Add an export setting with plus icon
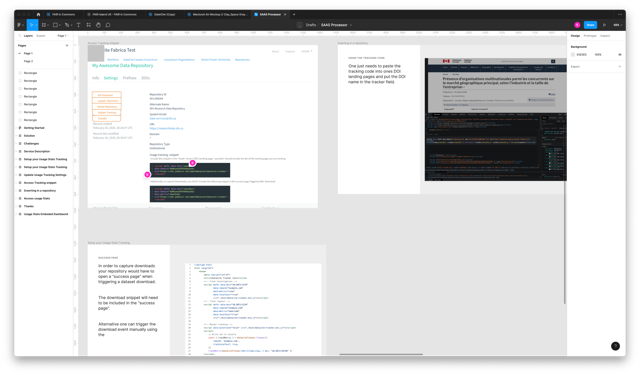Viewport: 640px width, 375px height. [620, 67]
